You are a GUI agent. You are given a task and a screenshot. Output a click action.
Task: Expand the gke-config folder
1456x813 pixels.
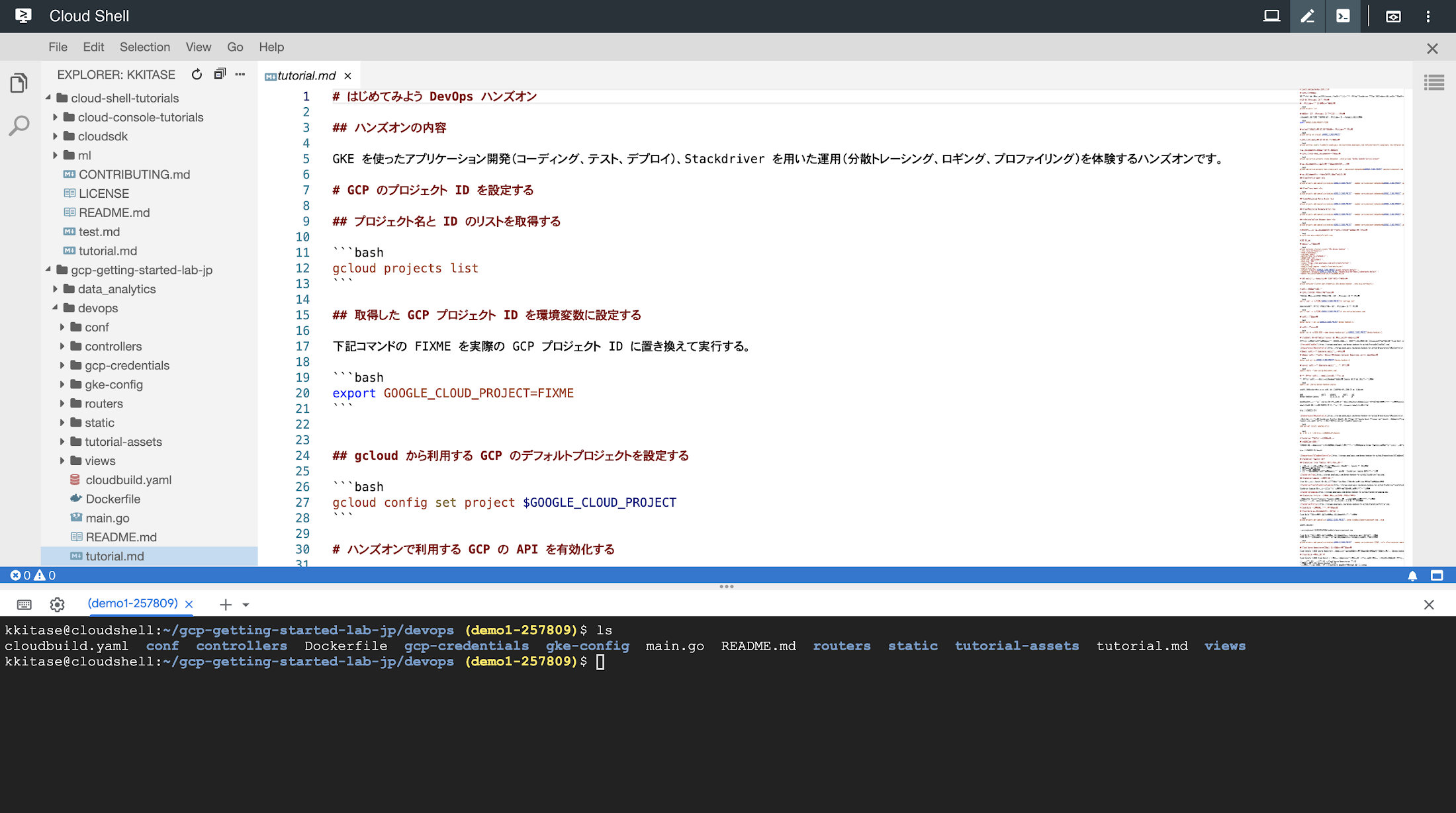point(62,385)
